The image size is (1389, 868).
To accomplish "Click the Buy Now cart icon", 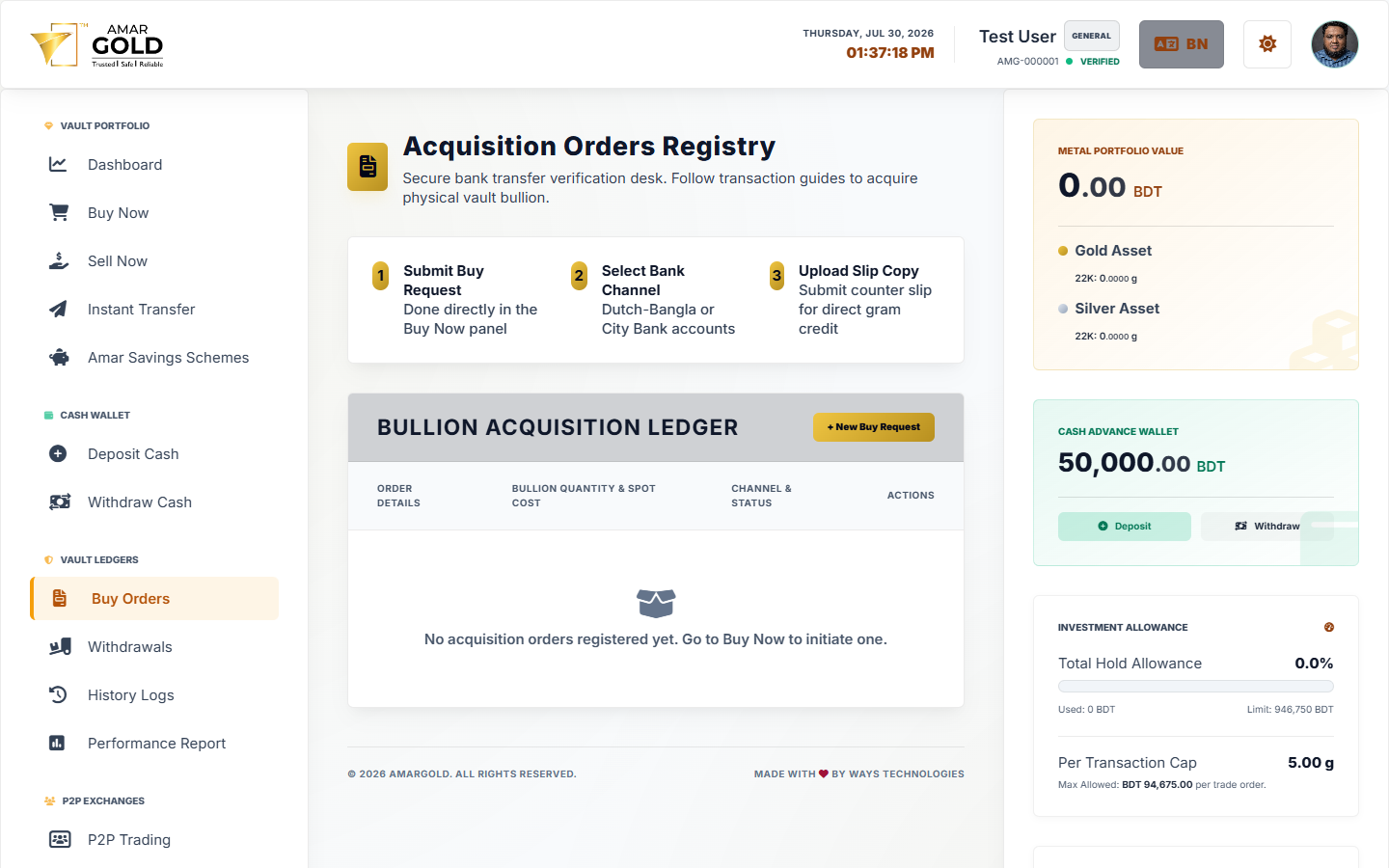I will pyautogui.click(x=59, y=212).
